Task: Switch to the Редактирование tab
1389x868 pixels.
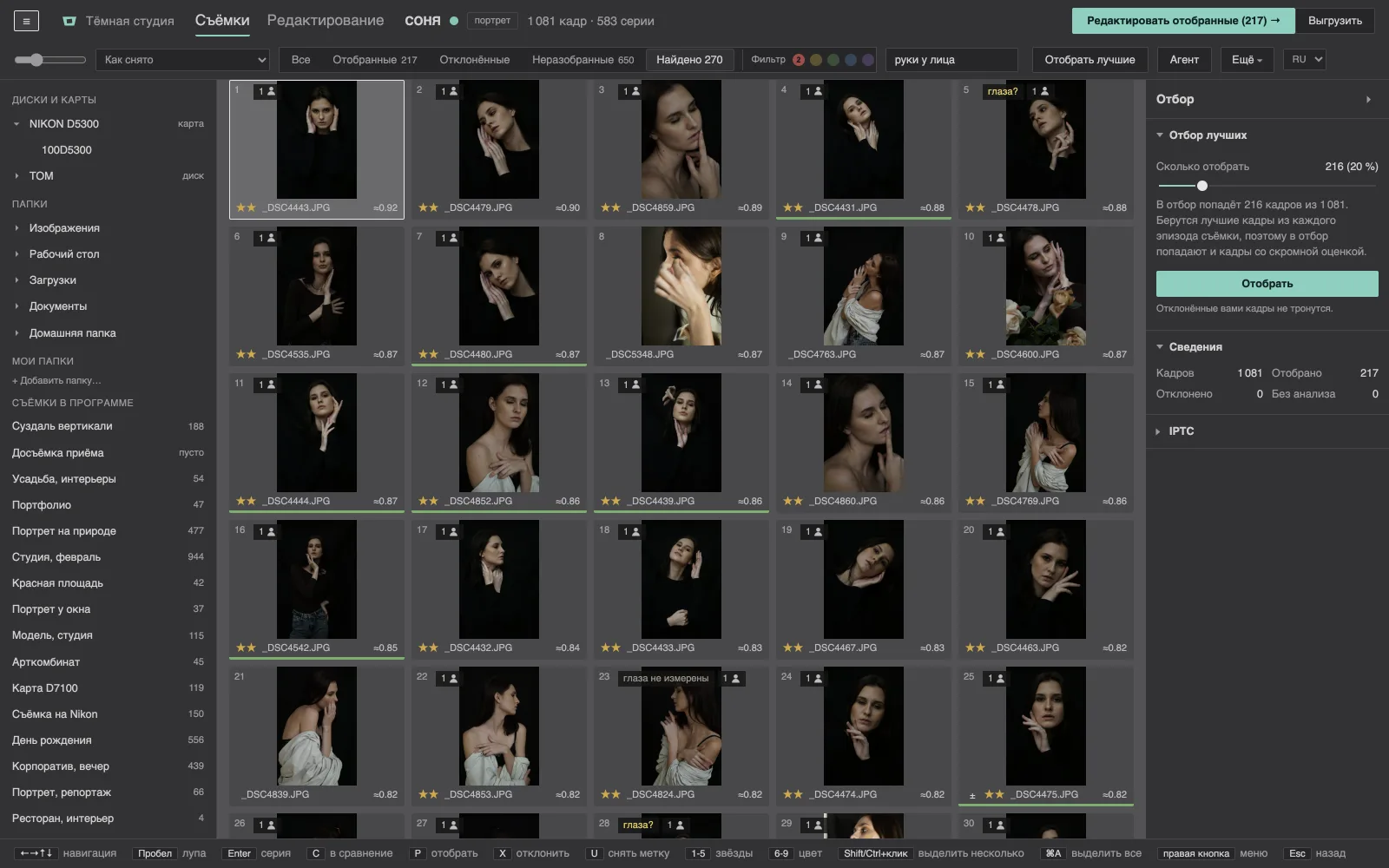Action: pos(326,21)
